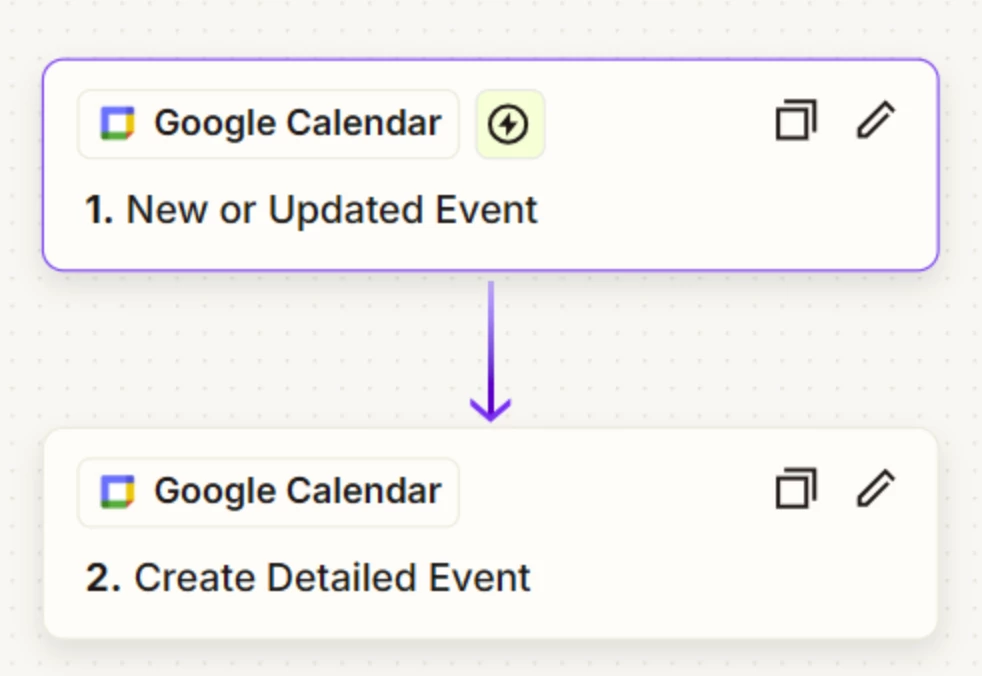The width and height of the screenshot is (982, 676).
Task: Click Google Calendar logo in step 1
Action: pyautogui.click(x=118, y=123)
